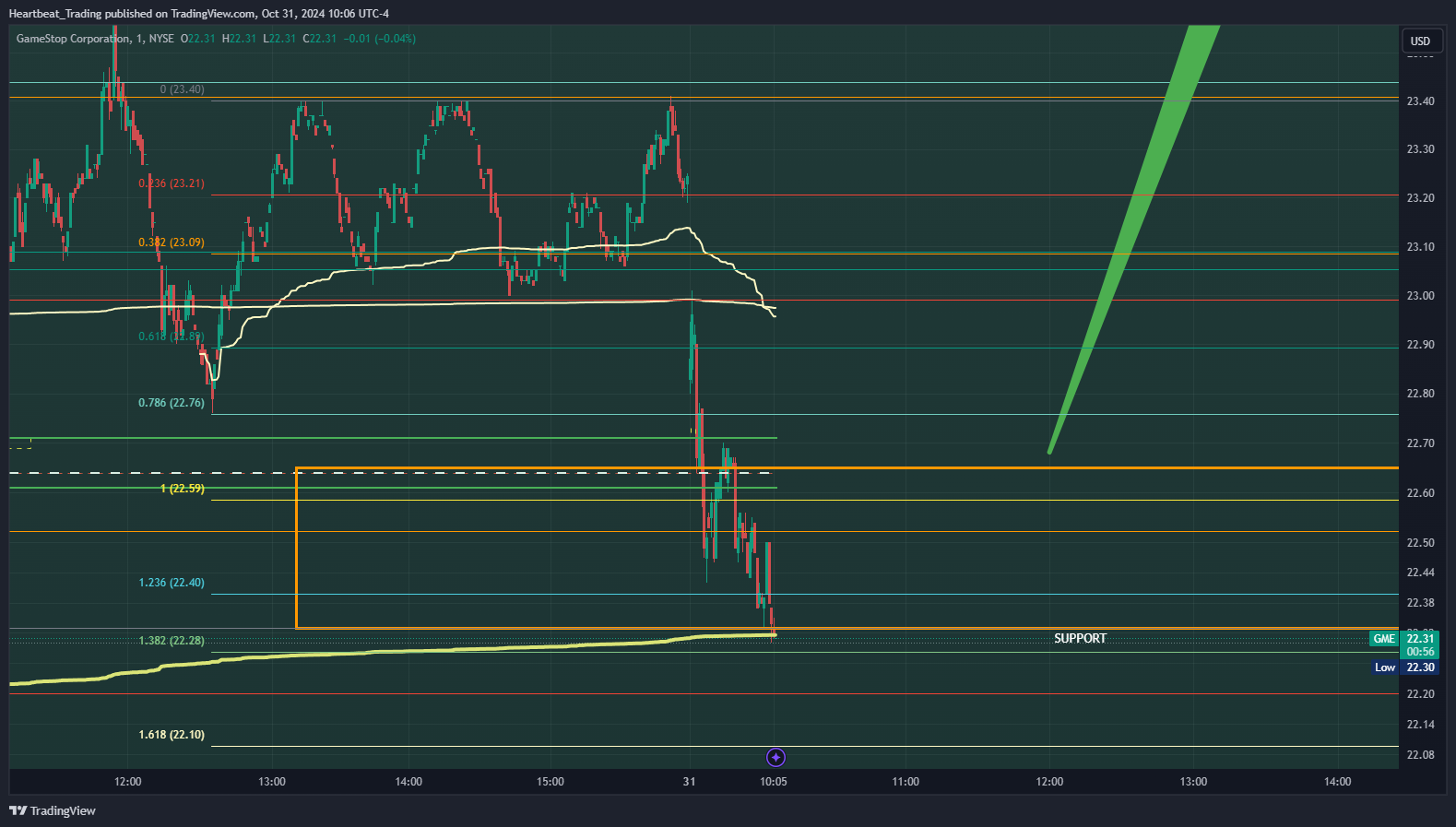The image size is (1456, 827).
Task: Click the 23.00 price scale label
Action: coord(1420,296)
